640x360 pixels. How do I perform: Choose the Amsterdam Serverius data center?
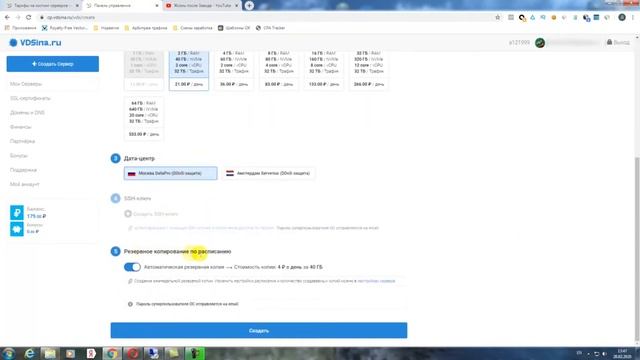tap(268, 173)
